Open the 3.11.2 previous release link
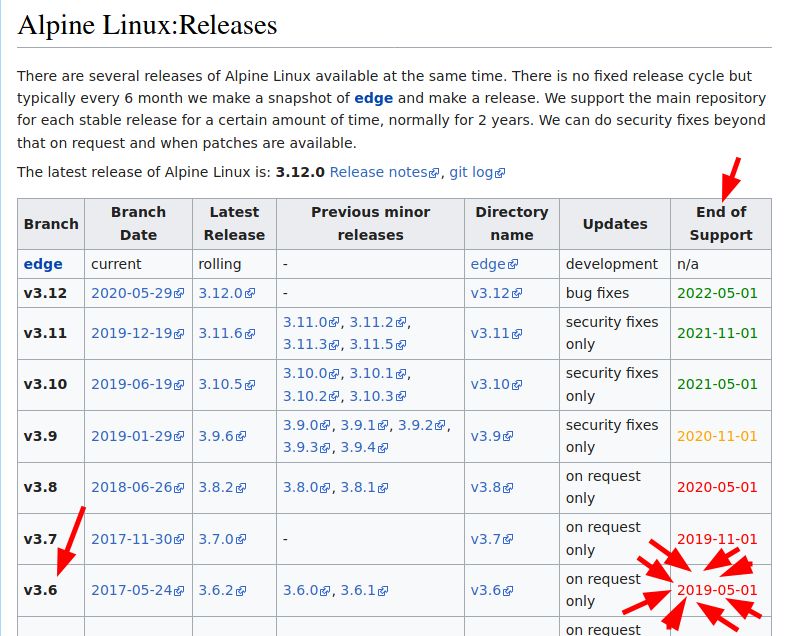This screenshot has width=786, height=636. pos(377,322)
